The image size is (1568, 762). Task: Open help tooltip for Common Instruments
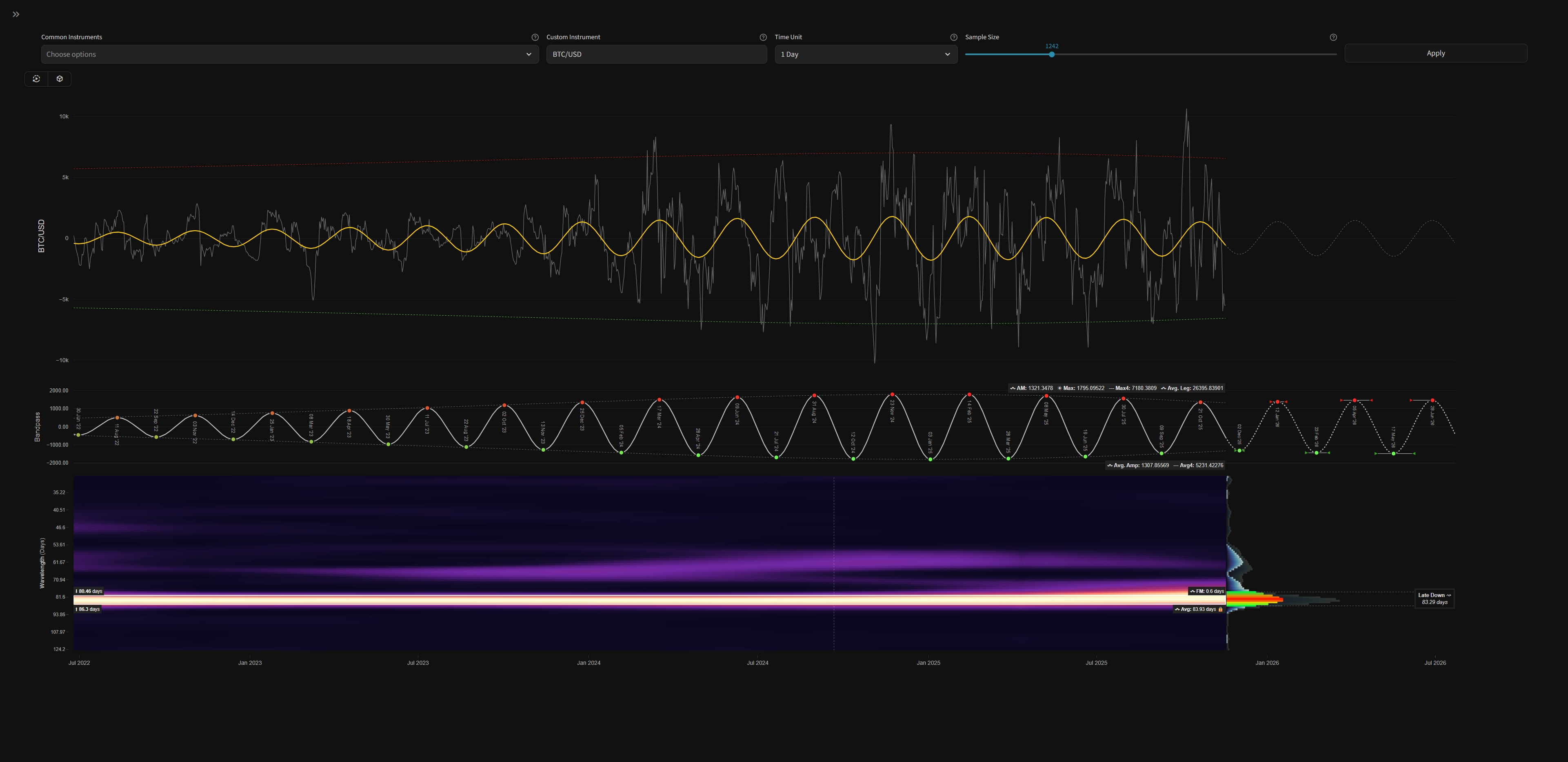pos(535,37)
